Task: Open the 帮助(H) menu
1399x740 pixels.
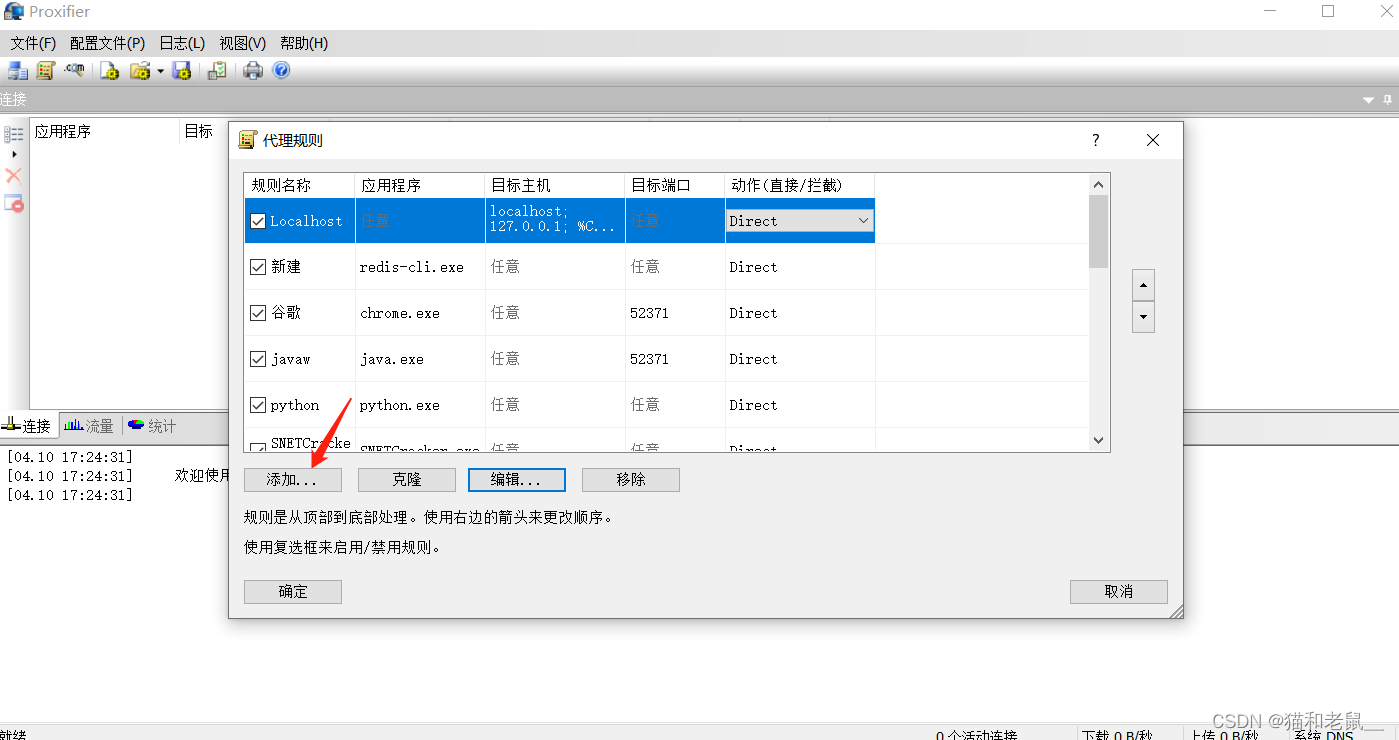Action: [x=304, y=43]
